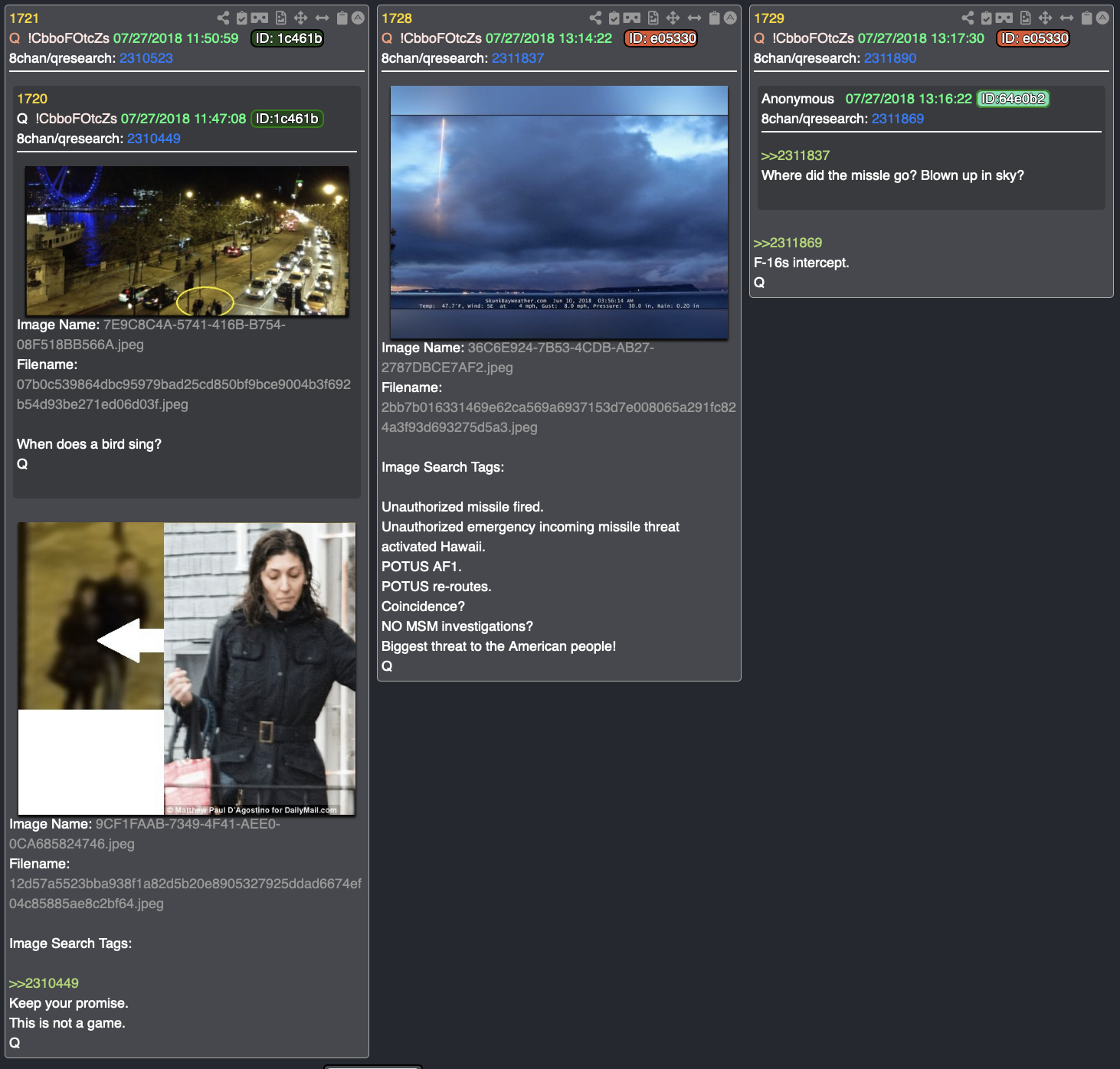Click ID badge e05330 on post 1729
This screenshot has height=1069, width=1120.
coord(1033,38)
